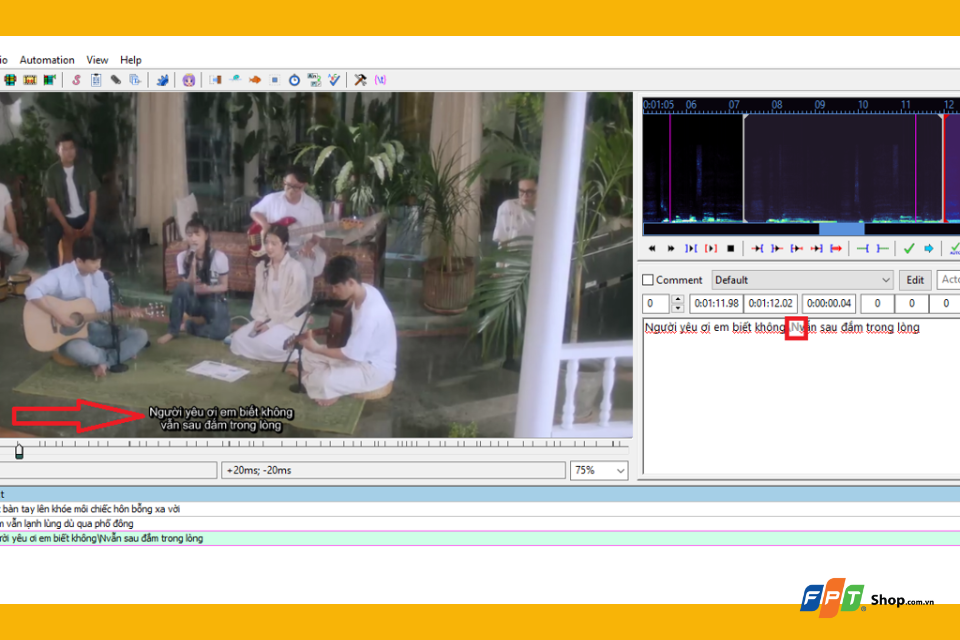Click the Shift to Current Frame icon

[x=49, y=80]
